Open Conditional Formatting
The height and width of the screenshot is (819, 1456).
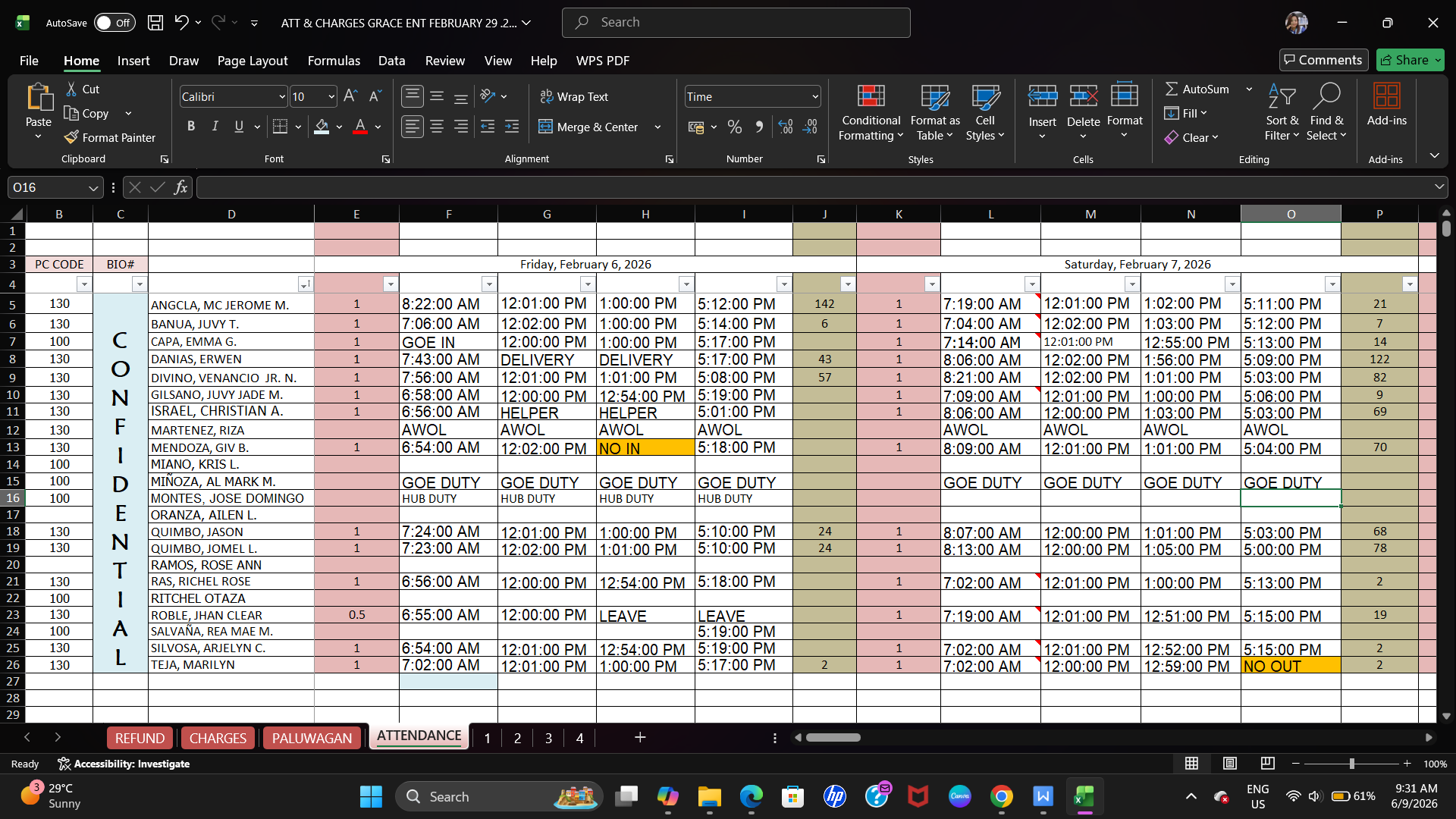[871, 113]
